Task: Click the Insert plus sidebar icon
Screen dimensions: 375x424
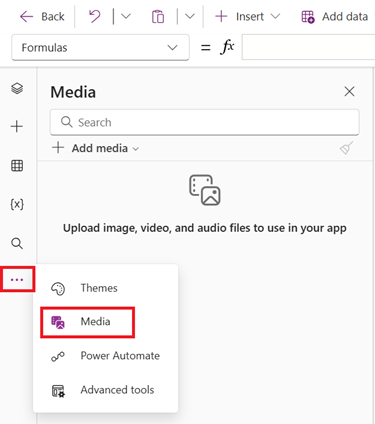Action: (17, 127)
